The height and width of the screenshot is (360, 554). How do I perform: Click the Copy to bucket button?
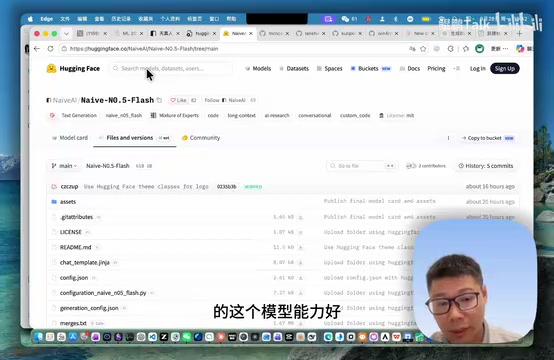click(x=488, y=138)
